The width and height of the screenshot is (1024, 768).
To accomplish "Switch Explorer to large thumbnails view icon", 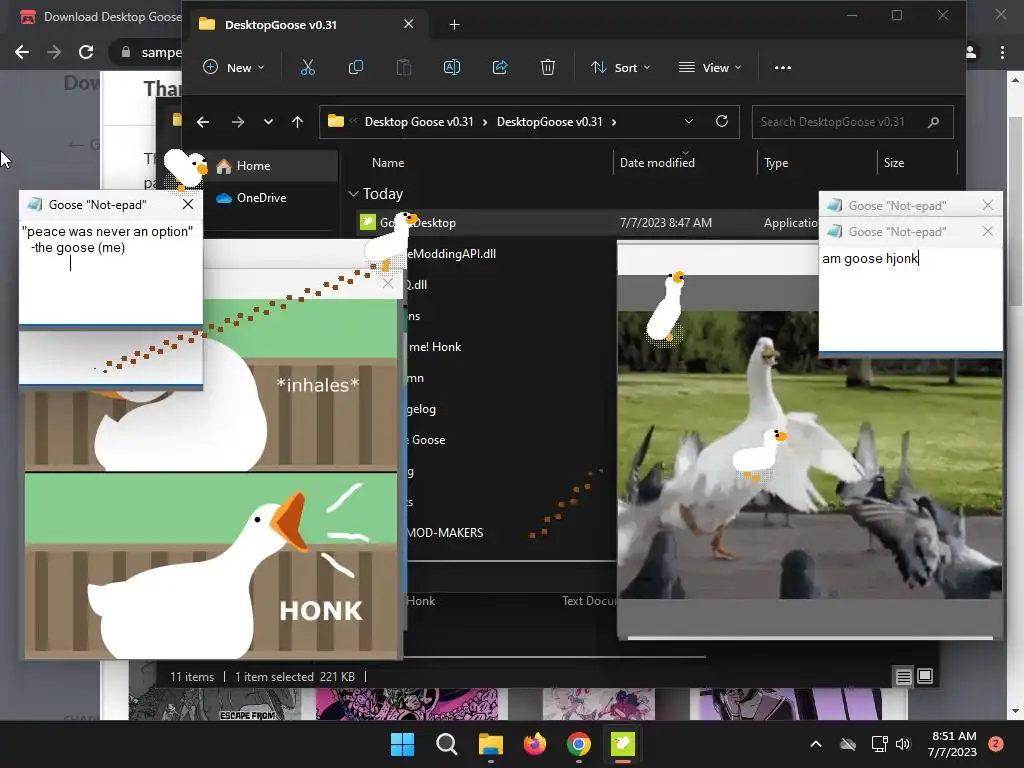I will click(925, 676).
